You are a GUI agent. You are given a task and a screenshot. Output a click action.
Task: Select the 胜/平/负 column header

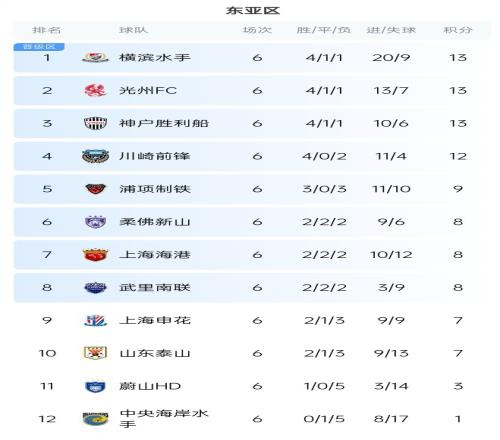pos(324,30)
